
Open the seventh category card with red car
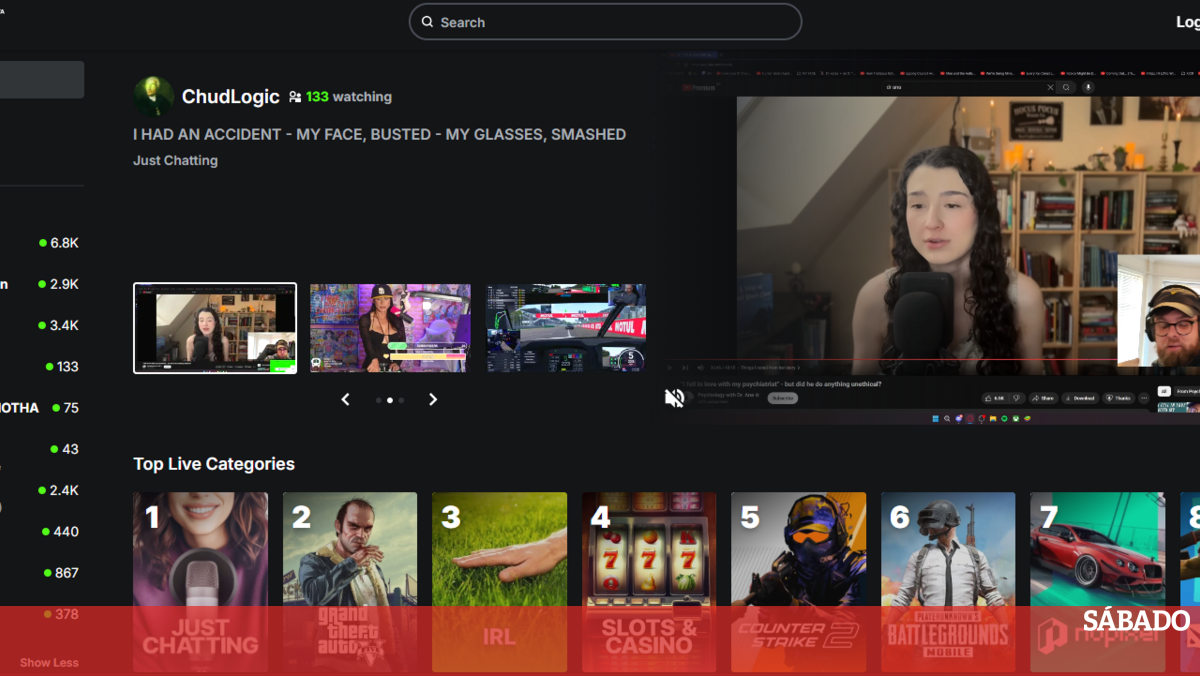pos(1097,582)
